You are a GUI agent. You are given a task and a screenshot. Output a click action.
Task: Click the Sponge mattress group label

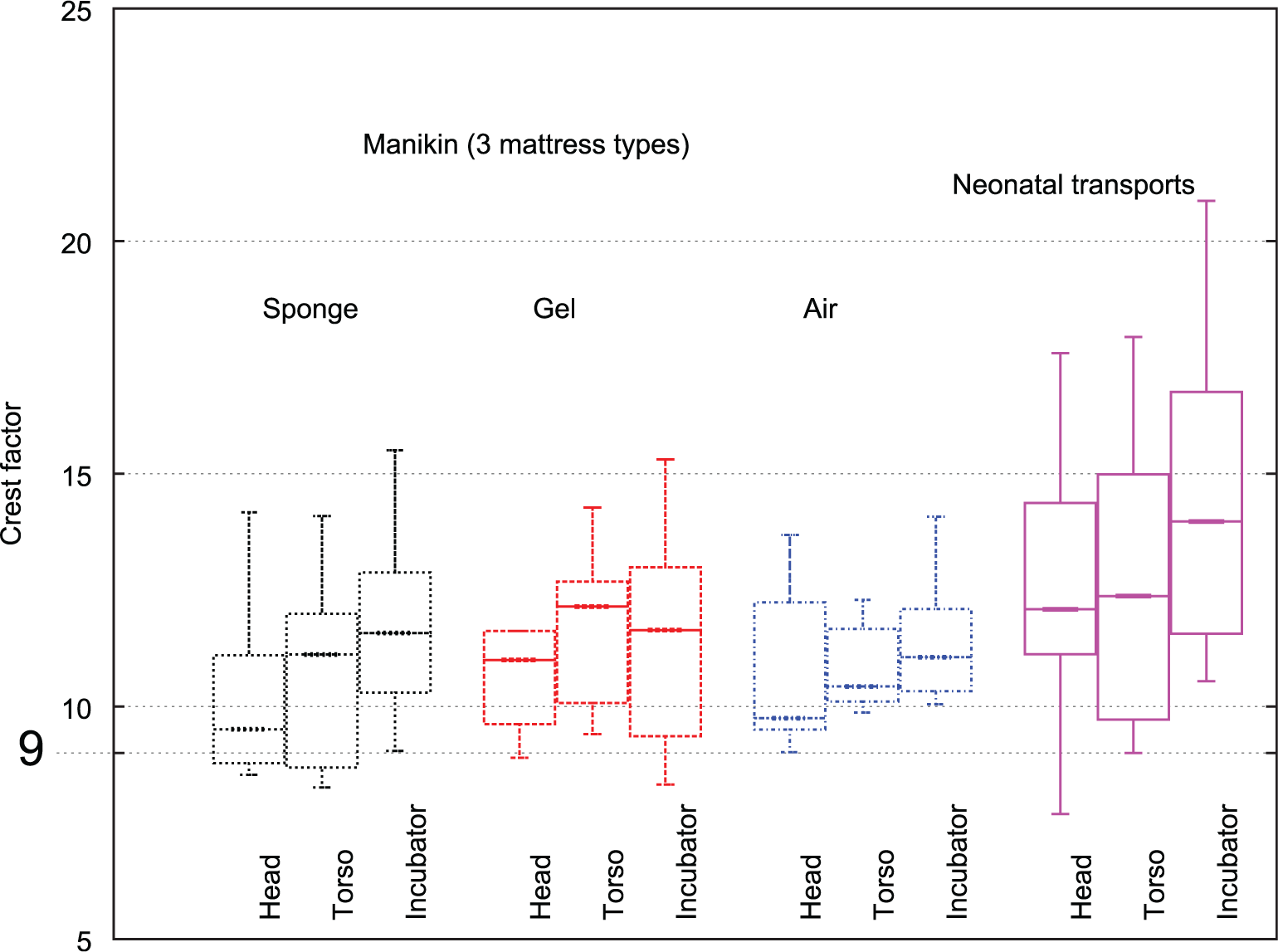click(x=310, y=309)
